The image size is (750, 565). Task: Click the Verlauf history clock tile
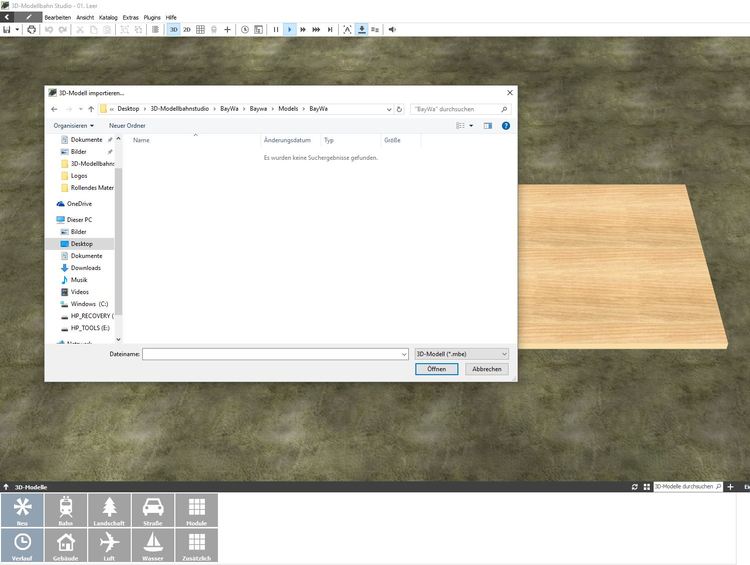pyautogui.click(x=22, y=545)
